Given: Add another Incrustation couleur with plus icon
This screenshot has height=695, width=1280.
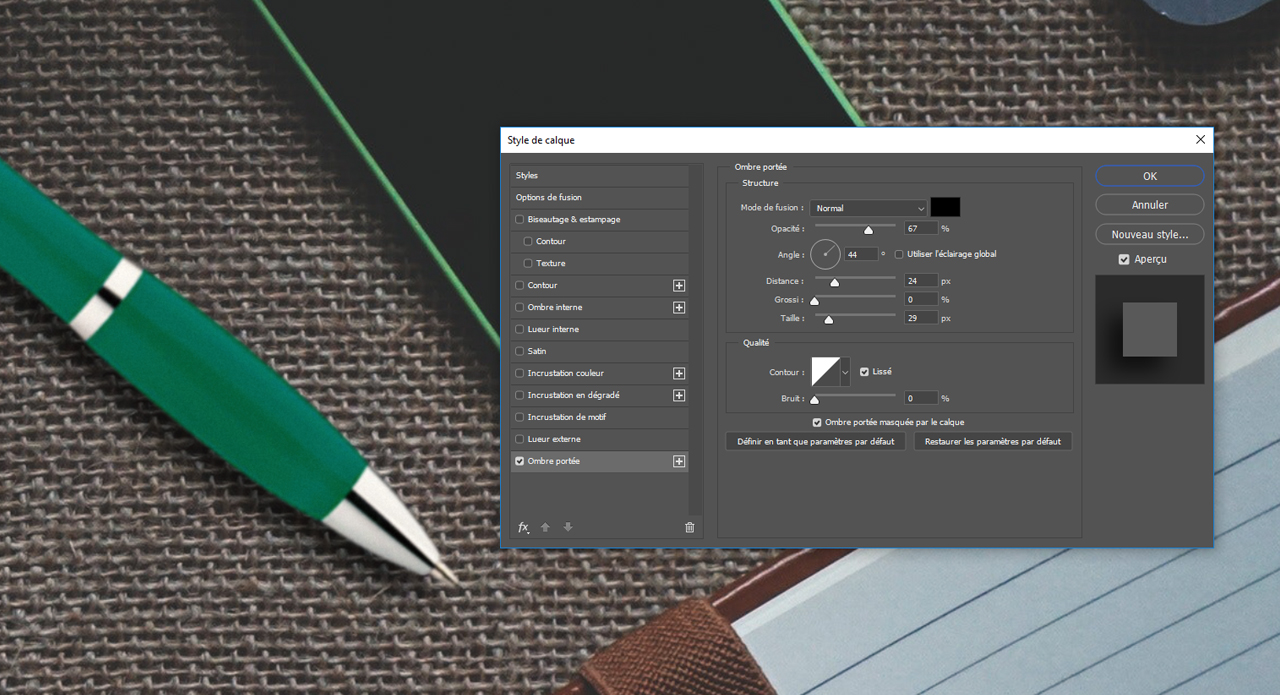Looking at the screenshot, I should [679, 373].
